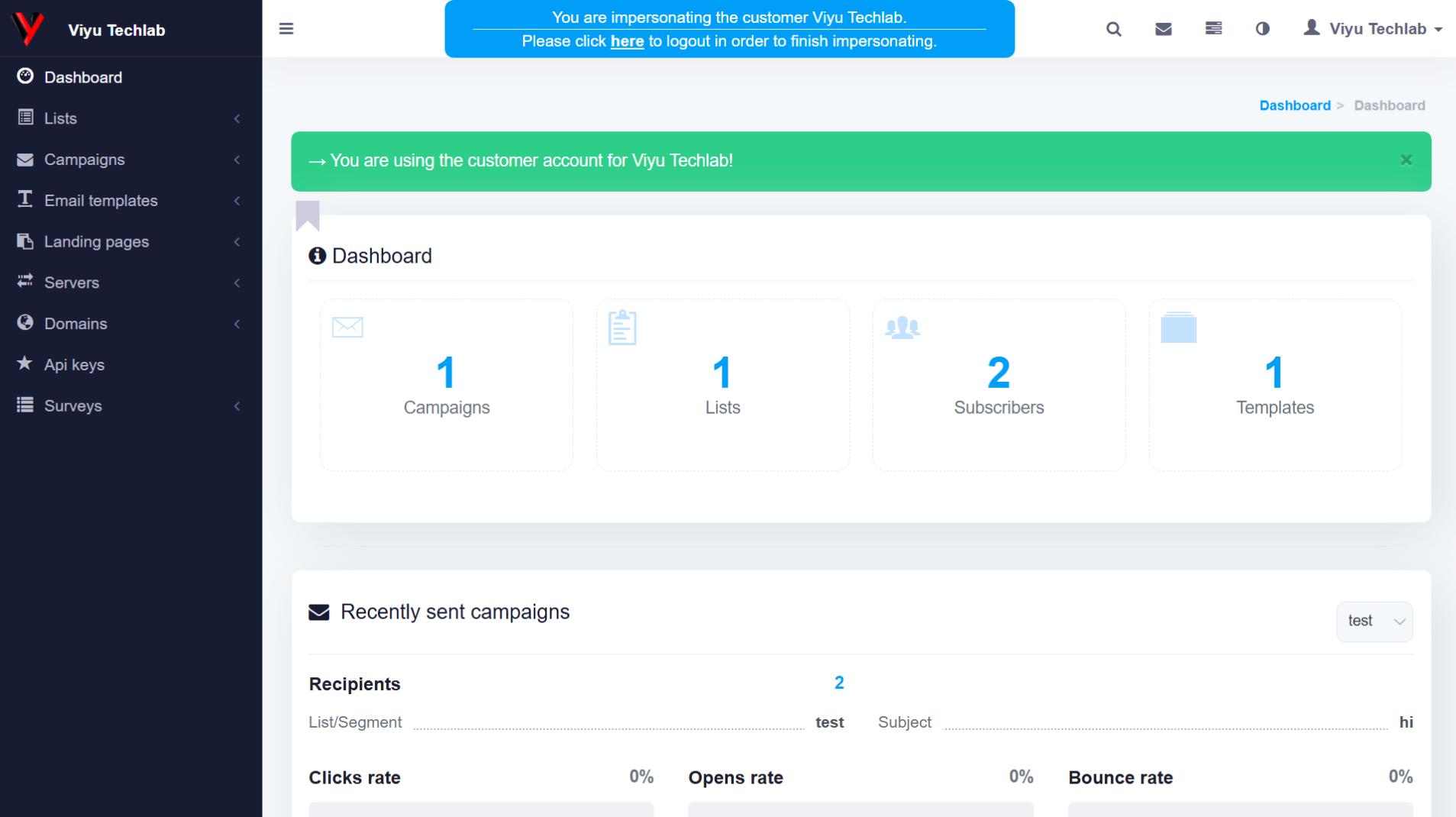Open the 'test' campaign selector dropdown
The width and height of the screenshot is (1456, 817).
[x=1374, y=622]
